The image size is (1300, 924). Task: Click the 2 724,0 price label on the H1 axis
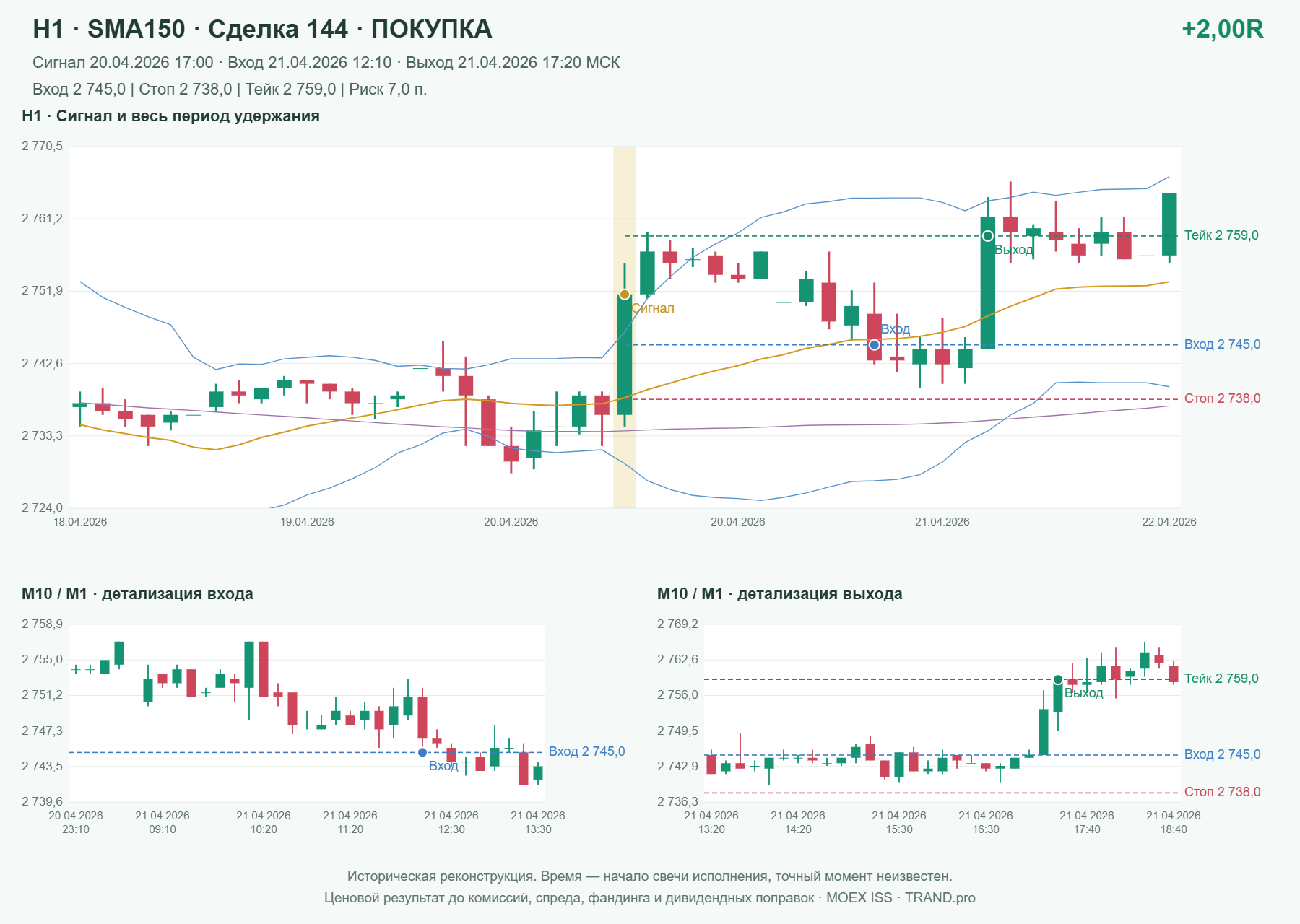(x=42, y=508)
